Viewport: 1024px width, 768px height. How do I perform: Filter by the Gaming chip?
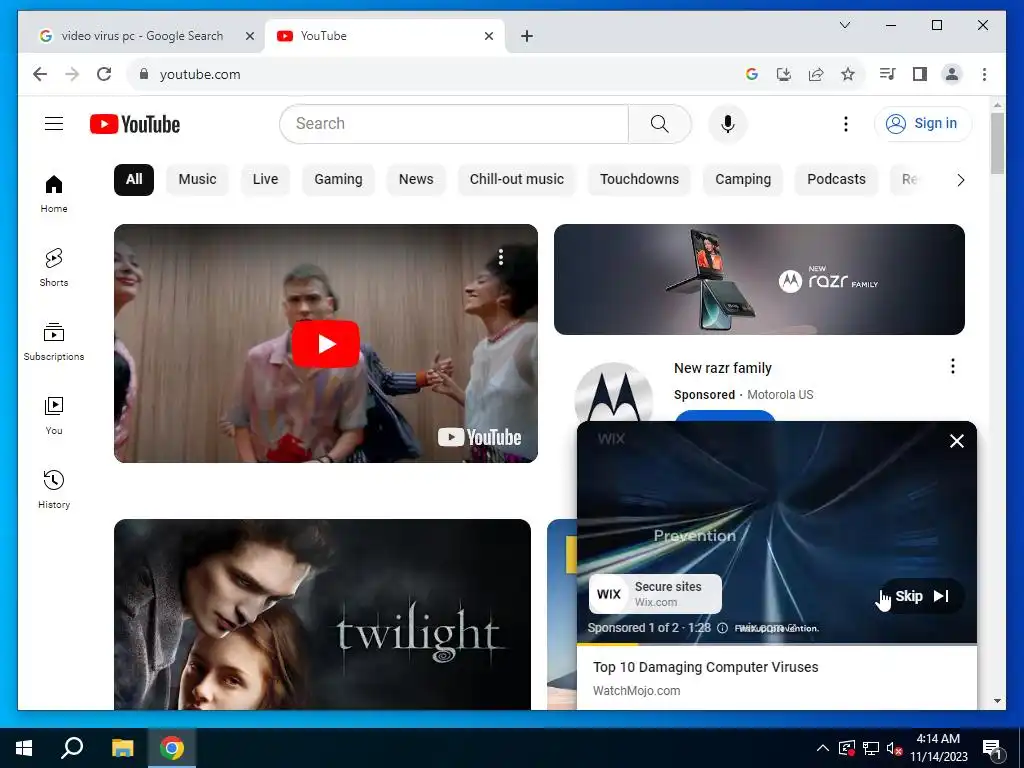[x=338, y=180]
